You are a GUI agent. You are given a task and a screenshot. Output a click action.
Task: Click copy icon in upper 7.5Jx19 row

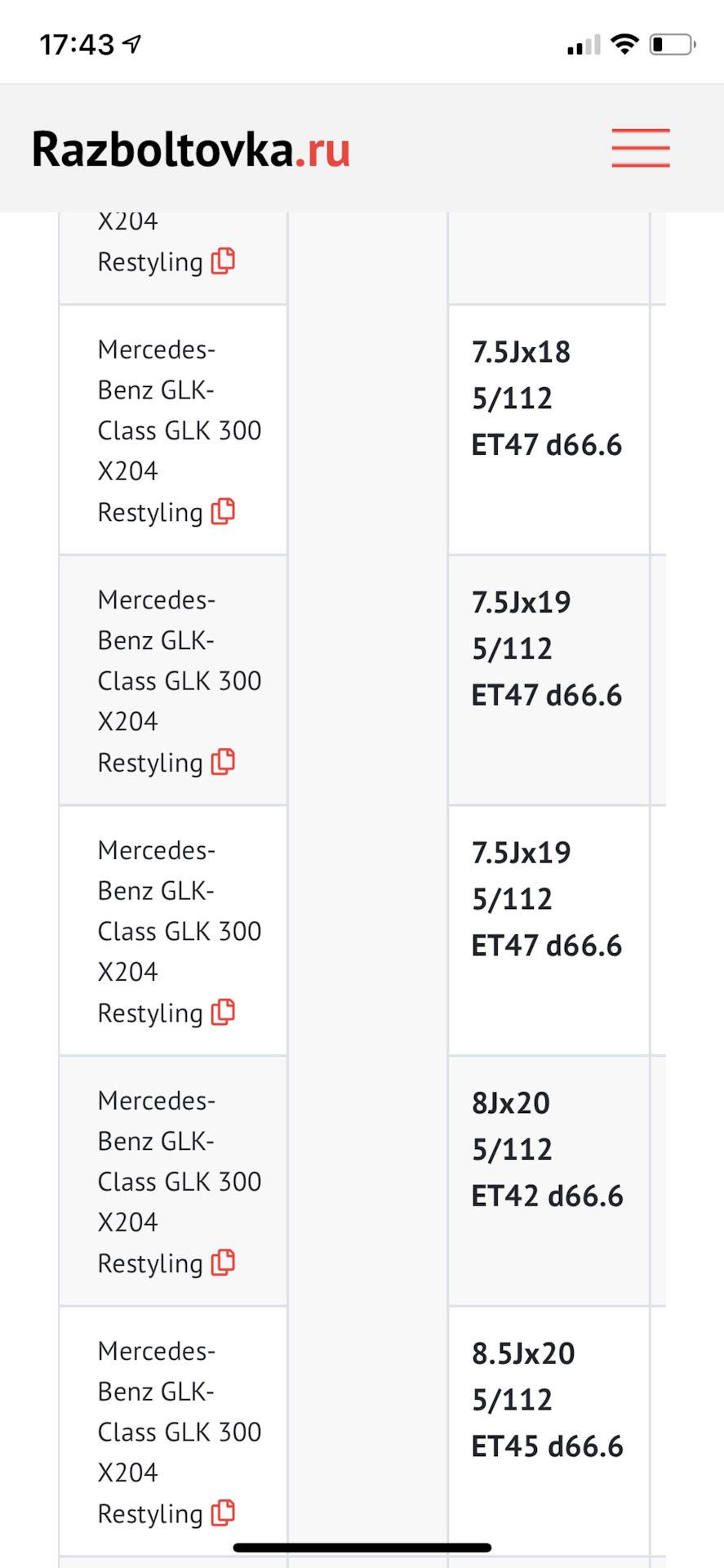click(x=224, y=762)
